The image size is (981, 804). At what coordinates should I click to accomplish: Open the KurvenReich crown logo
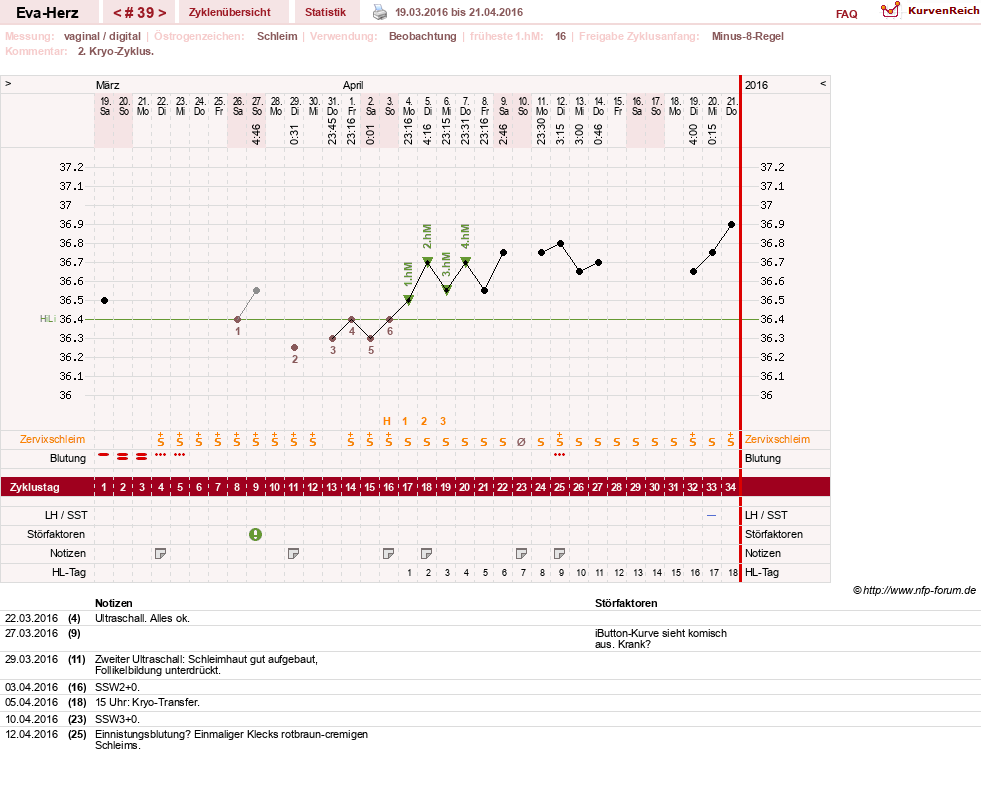click(890, 9)
